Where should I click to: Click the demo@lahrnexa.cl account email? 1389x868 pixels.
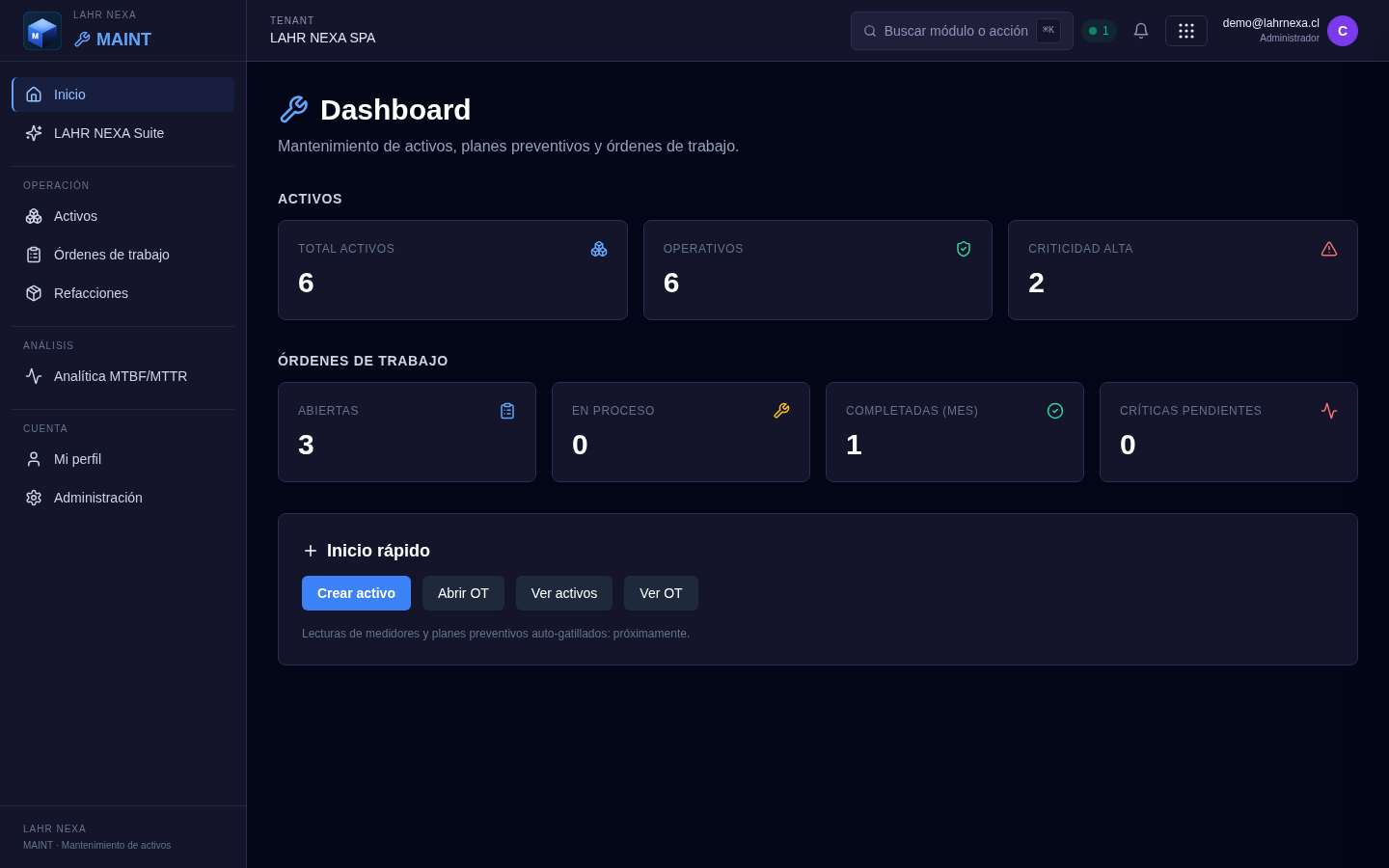pyautogui.click(x=1270, y=23)
